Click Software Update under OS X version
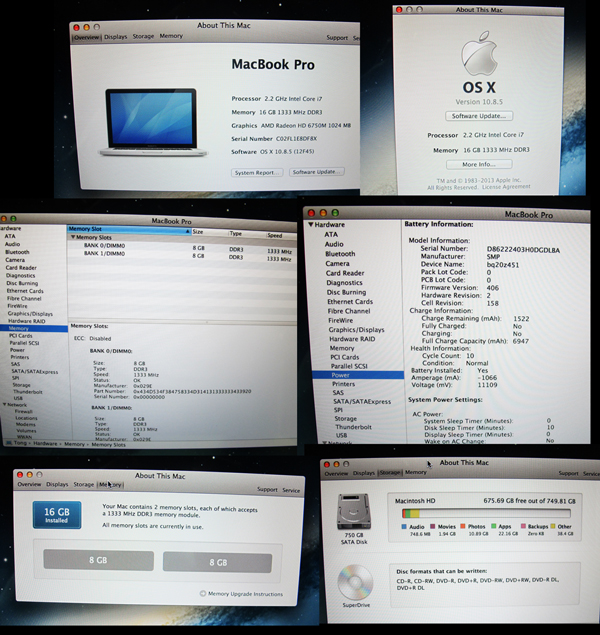The height and width of the screenshot is (635, 600). (479, 116)
